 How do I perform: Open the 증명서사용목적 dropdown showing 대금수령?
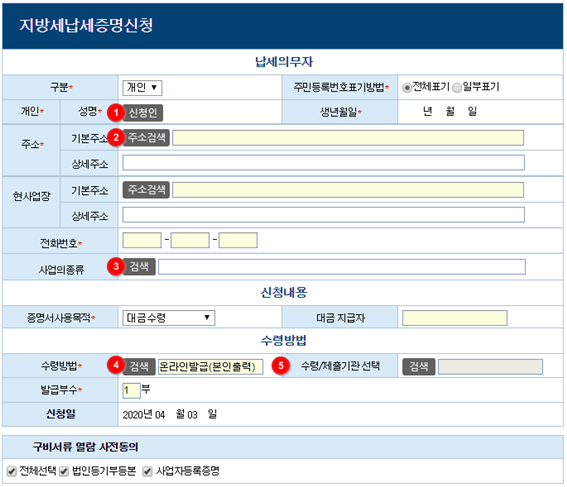point(169,318)
